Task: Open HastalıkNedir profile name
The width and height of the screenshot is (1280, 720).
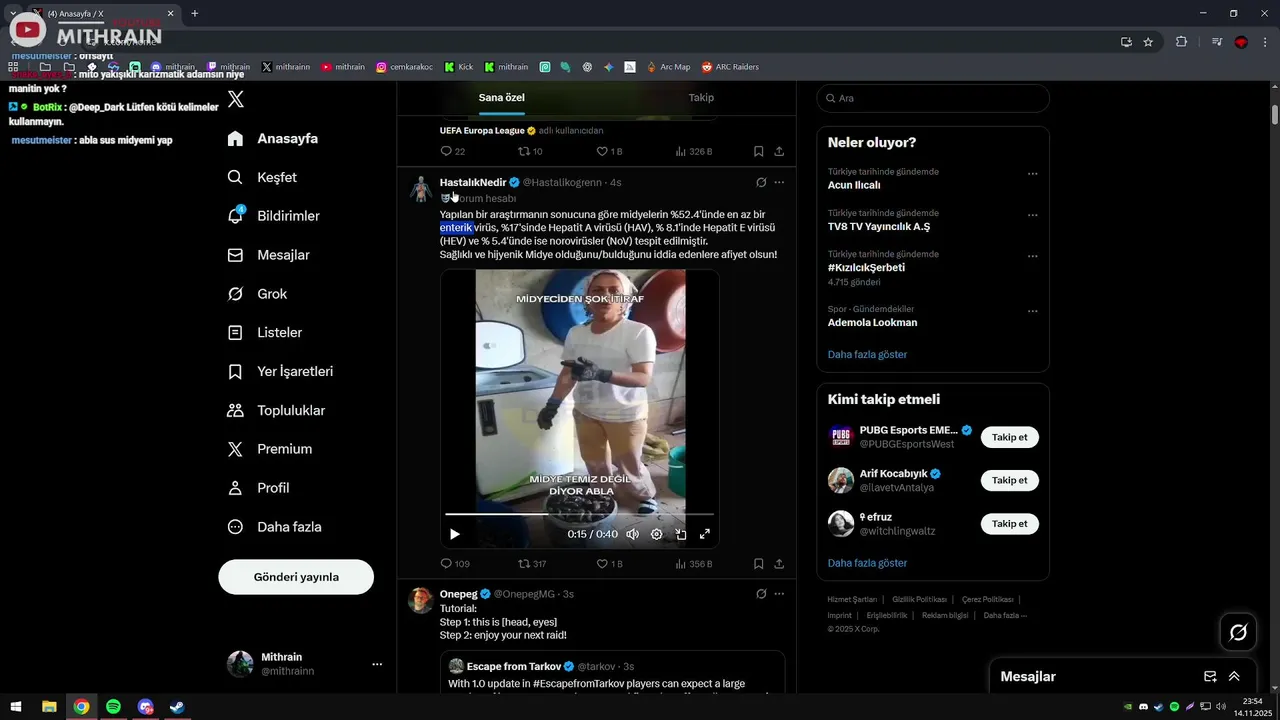Action: click(473, 182)
